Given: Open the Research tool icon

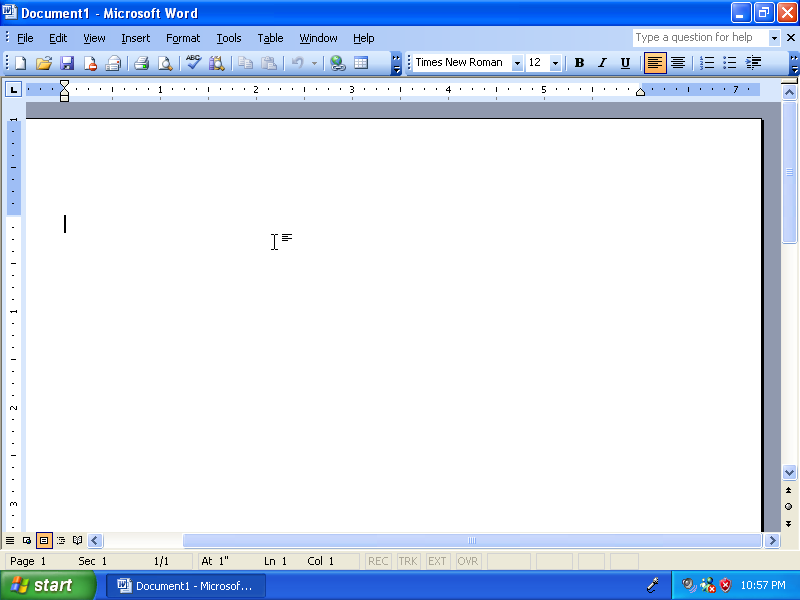Looking at the screenshot, I should pos(217,63).
